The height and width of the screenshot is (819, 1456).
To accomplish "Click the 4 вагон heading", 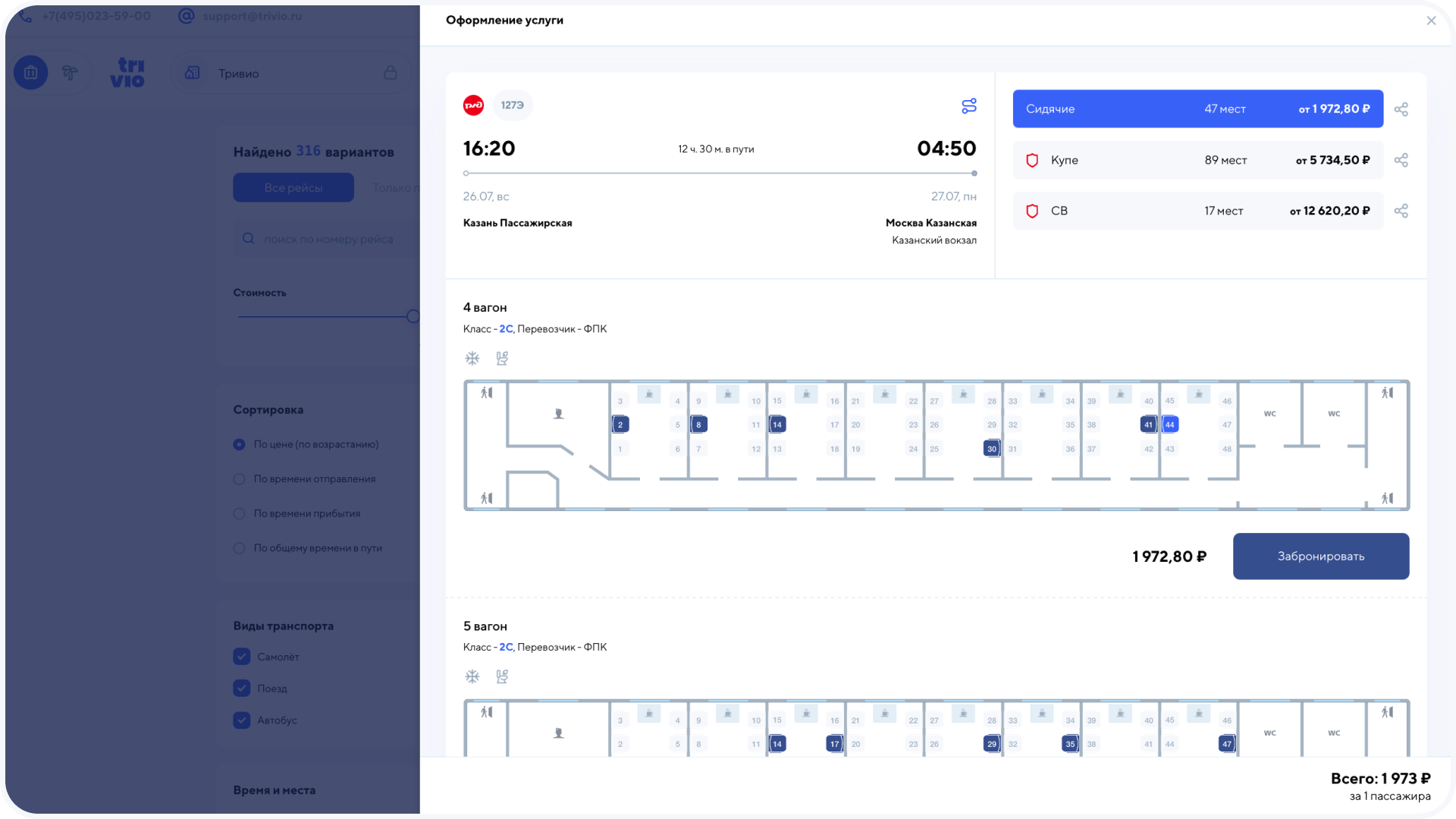I will coord(485,308).
